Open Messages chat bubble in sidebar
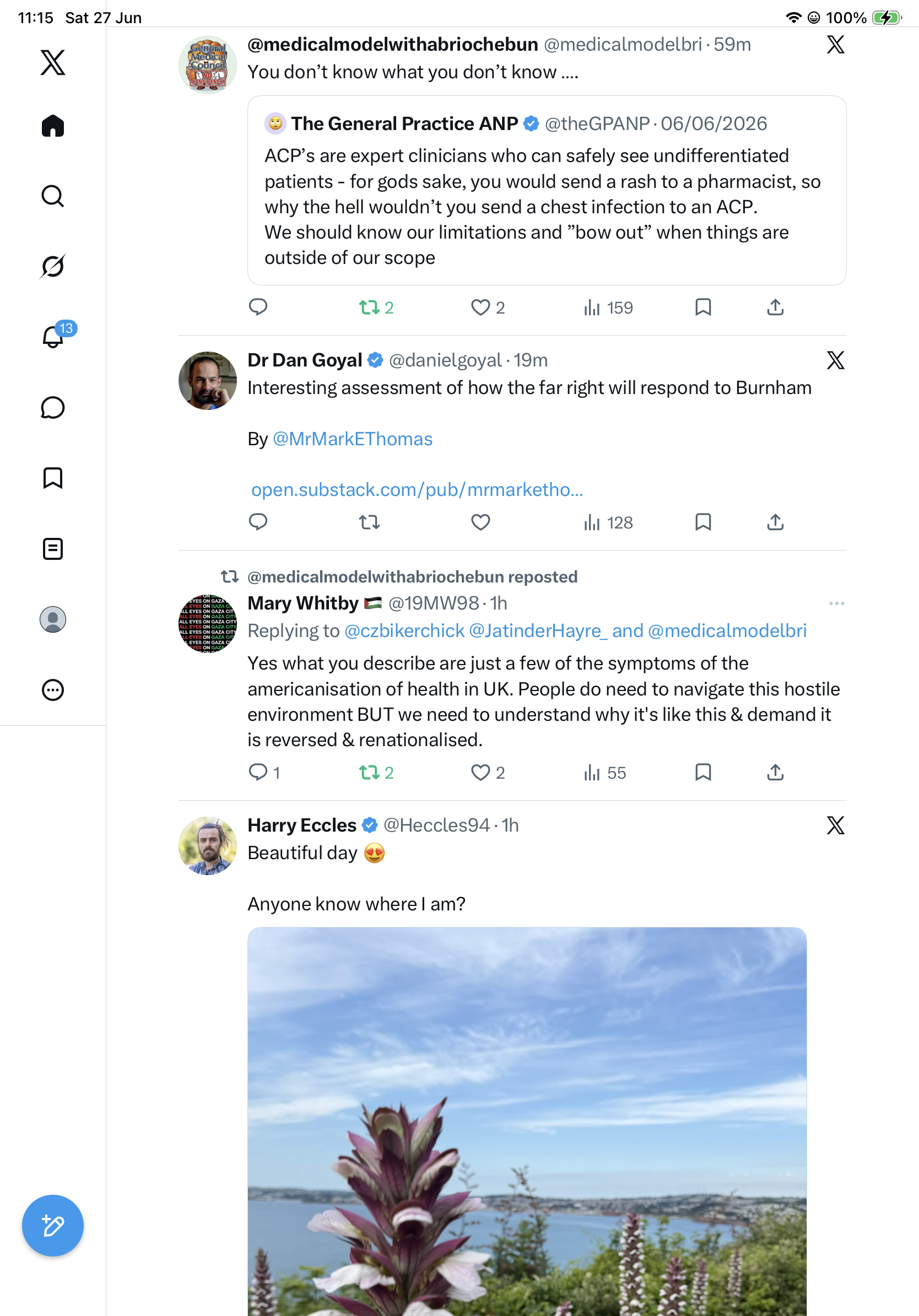 coord(53,407)
